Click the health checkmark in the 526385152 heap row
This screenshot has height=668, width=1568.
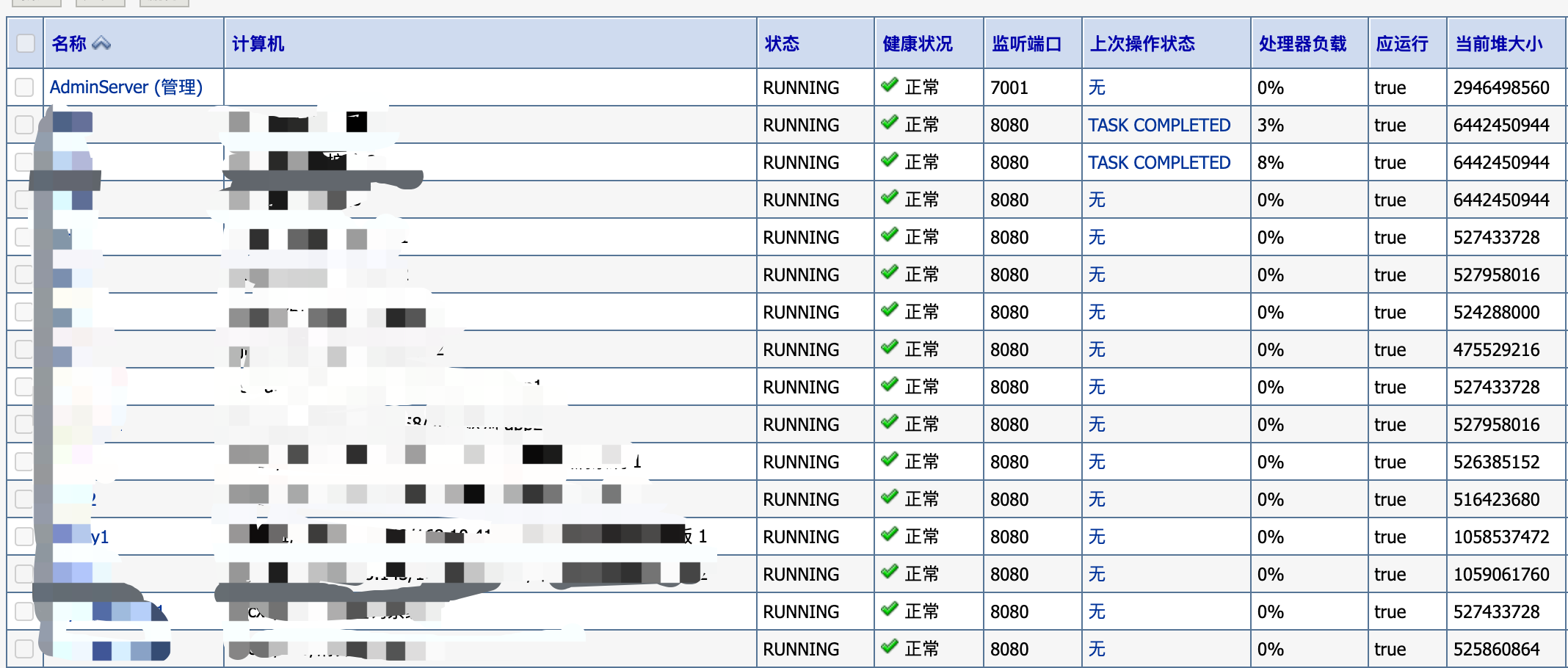tap(890, 460)
